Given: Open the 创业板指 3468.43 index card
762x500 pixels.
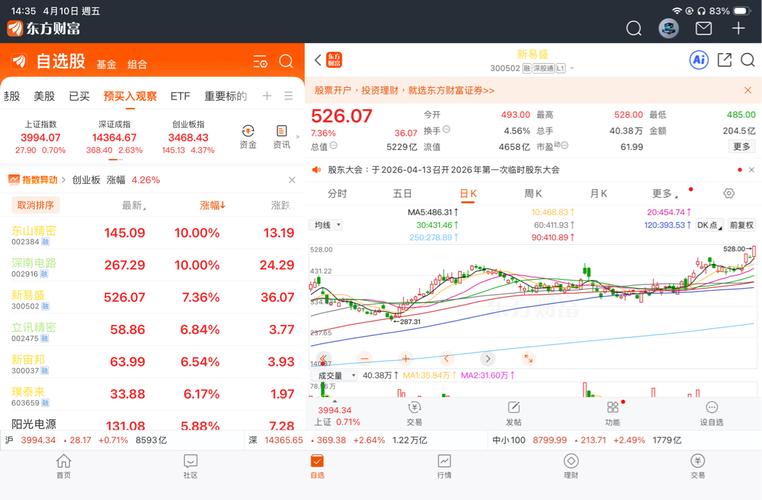Looking at the screenshot, I should tap(188, 137).
